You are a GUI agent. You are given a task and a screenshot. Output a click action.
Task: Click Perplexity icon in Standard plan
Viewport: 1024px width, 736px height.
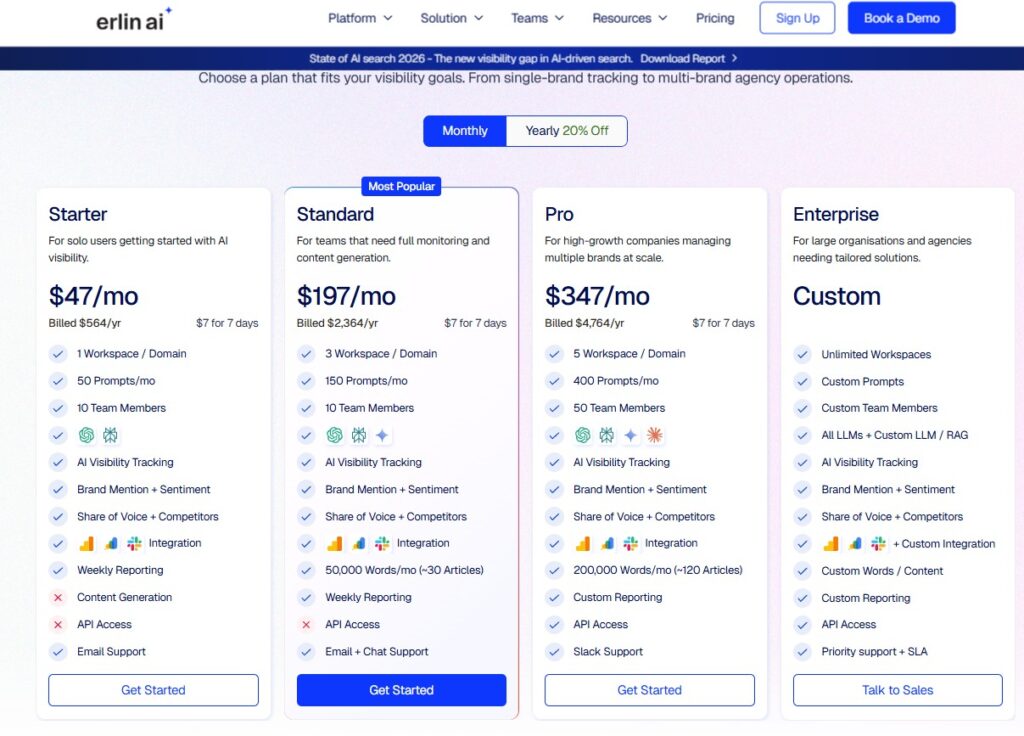(359, 435)
